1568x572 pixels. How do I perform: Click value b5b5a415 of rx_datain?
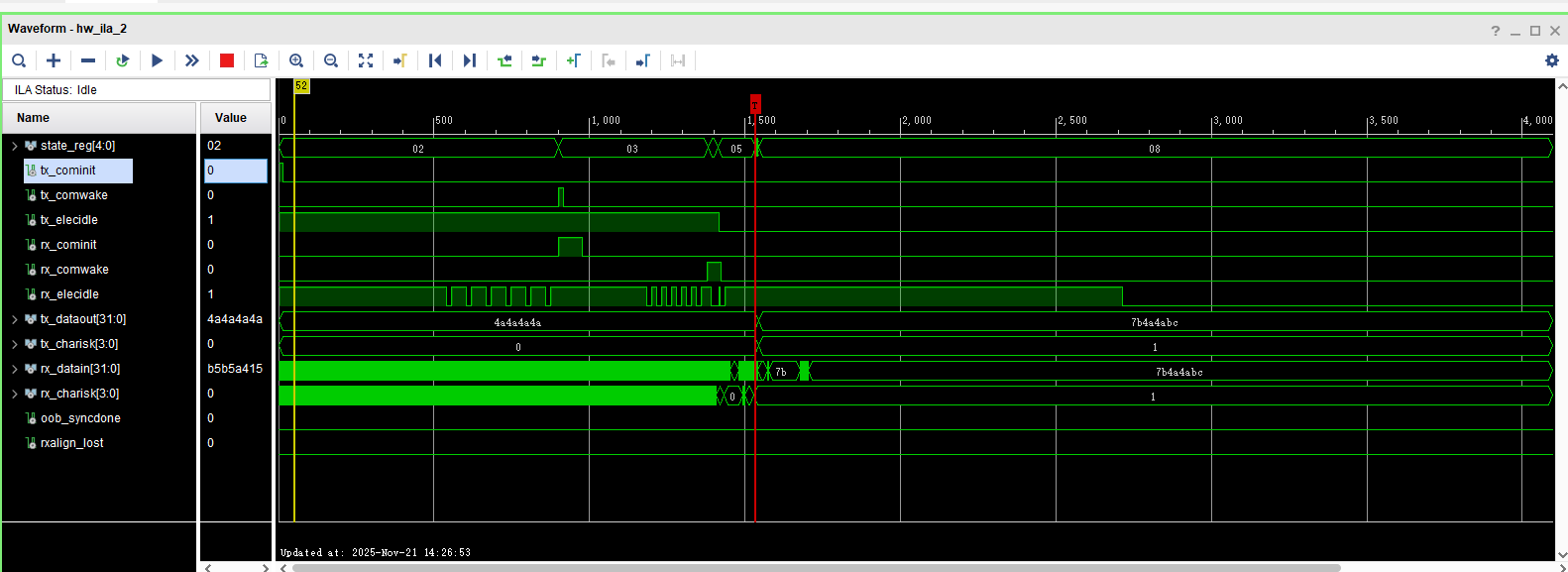[235, 369]
